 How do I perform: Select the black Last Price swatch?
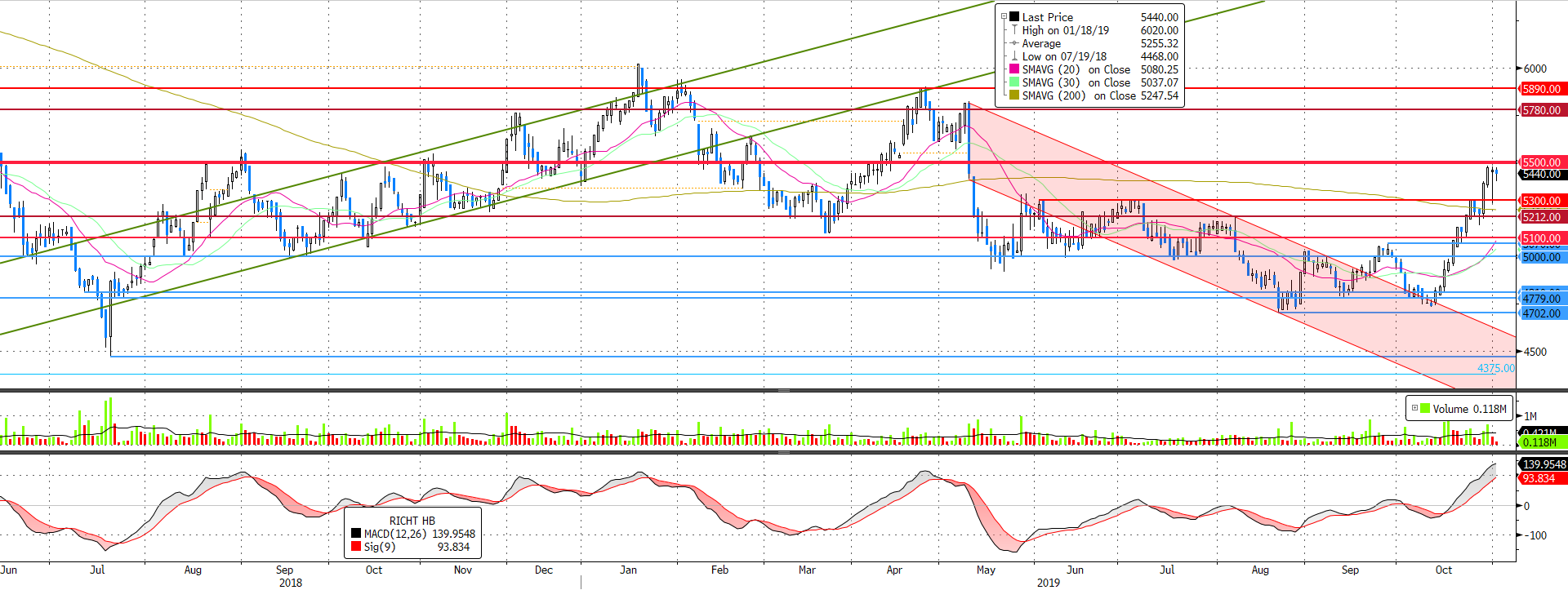coord(1014,16)
